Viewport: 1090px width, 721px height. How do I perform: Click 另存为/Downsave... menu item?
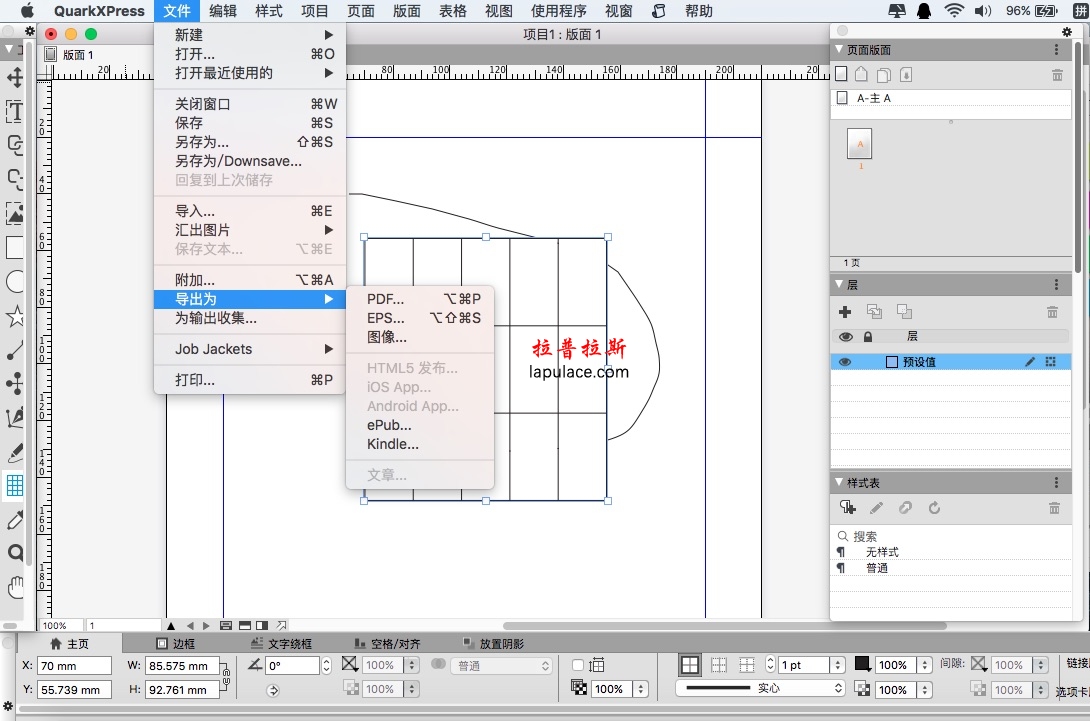(250, 161)
